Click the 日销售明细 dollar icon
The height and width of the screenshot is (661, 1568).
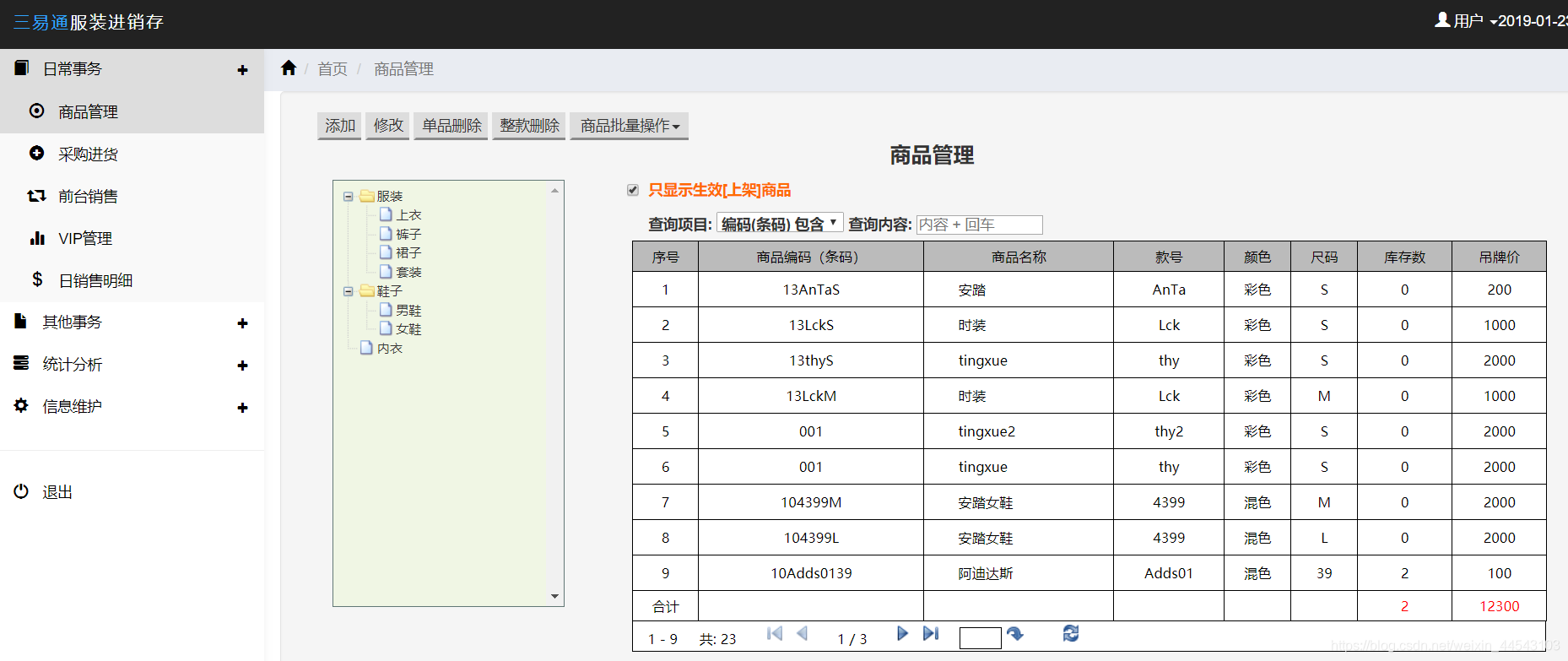coord(37,279)
